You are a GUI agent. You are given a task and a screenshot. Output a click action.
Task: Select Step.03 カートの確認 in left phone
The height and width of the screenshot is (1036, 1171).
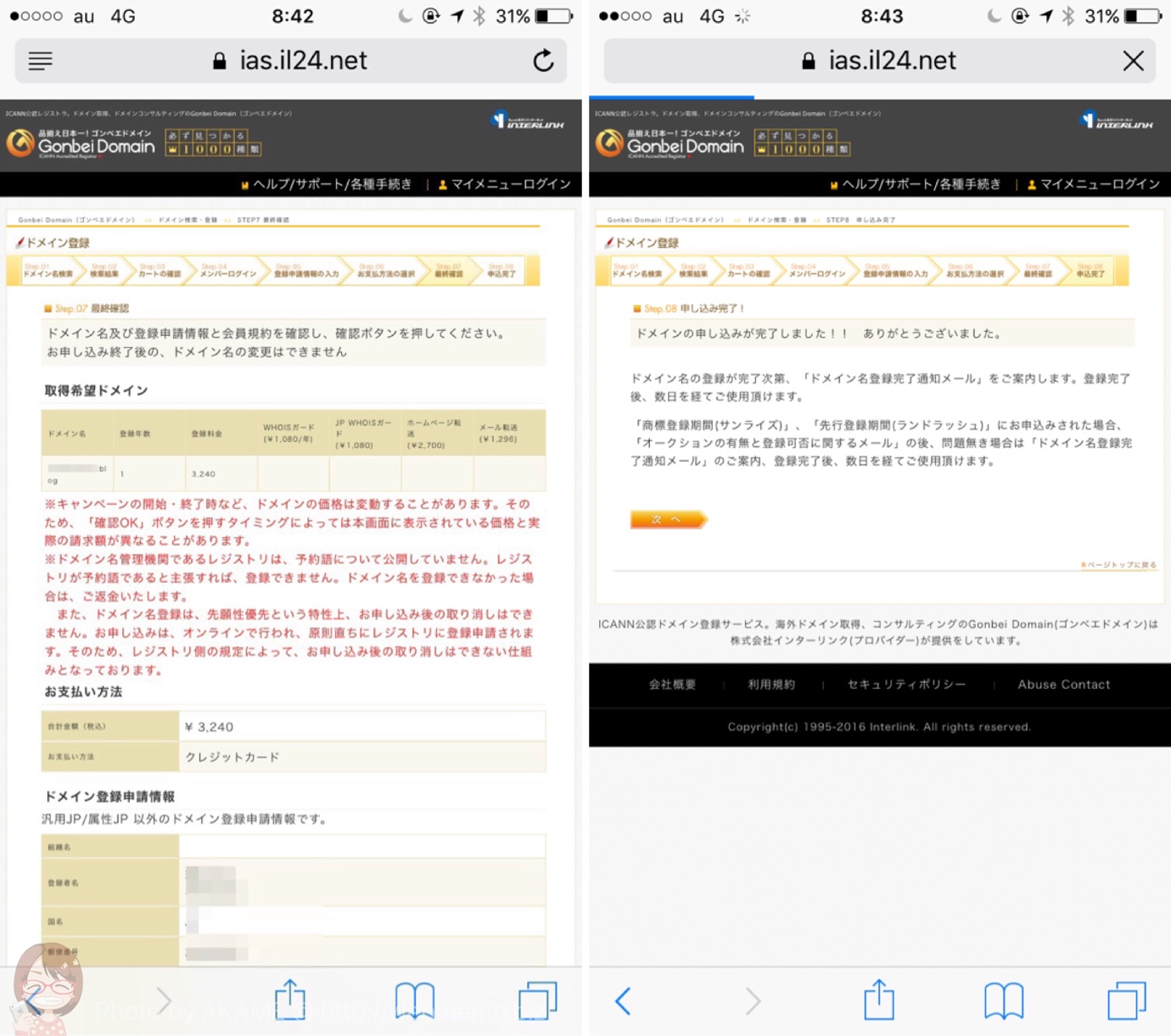[160, 271]
